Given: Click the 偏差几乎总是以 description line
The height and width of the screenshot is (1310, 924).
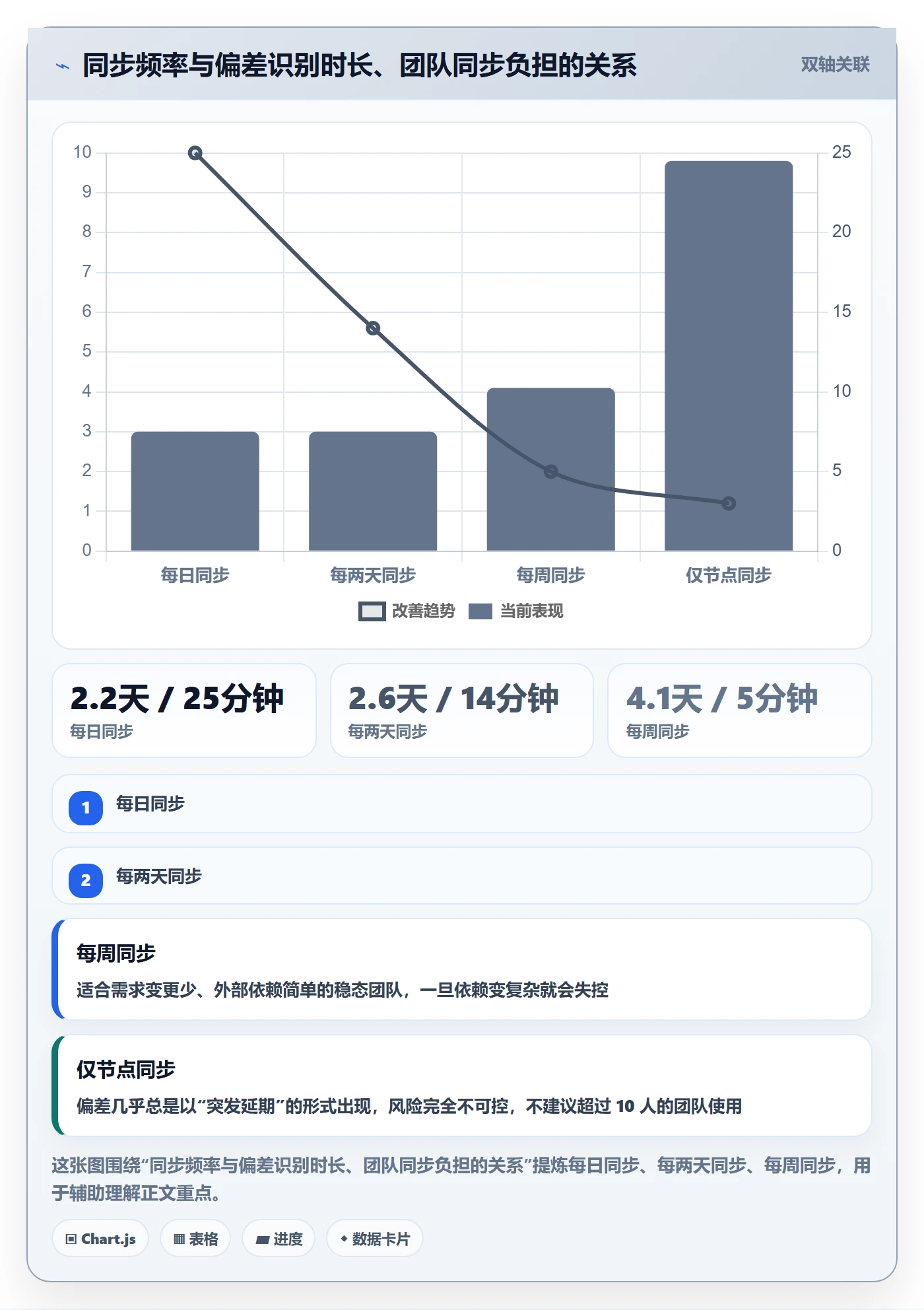Looking at the screenshot, I should coord(409,1106).
